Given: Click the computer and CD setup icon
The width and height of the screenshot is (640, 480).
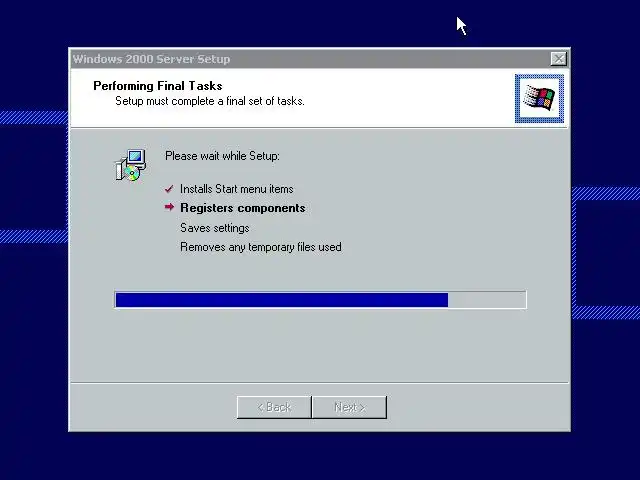Looking at the screenshot, I should (x=131, y=165).
